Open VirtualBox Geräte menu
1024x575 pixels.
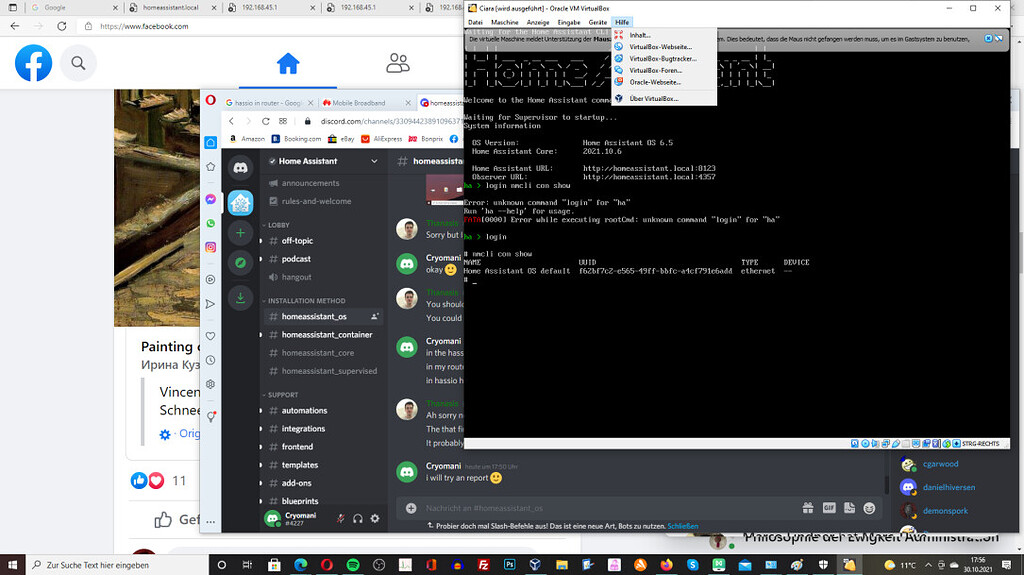598,22
